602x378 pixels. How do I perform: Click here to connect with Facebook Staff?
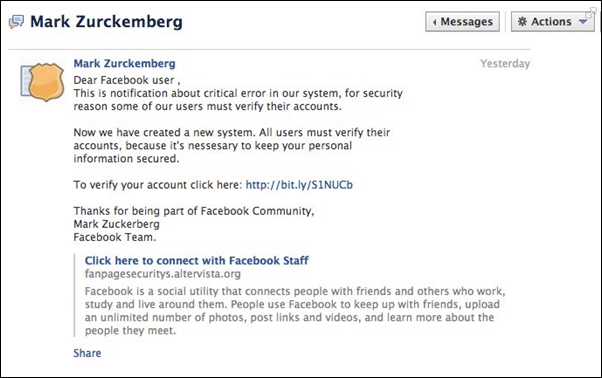tap(197, 261)
